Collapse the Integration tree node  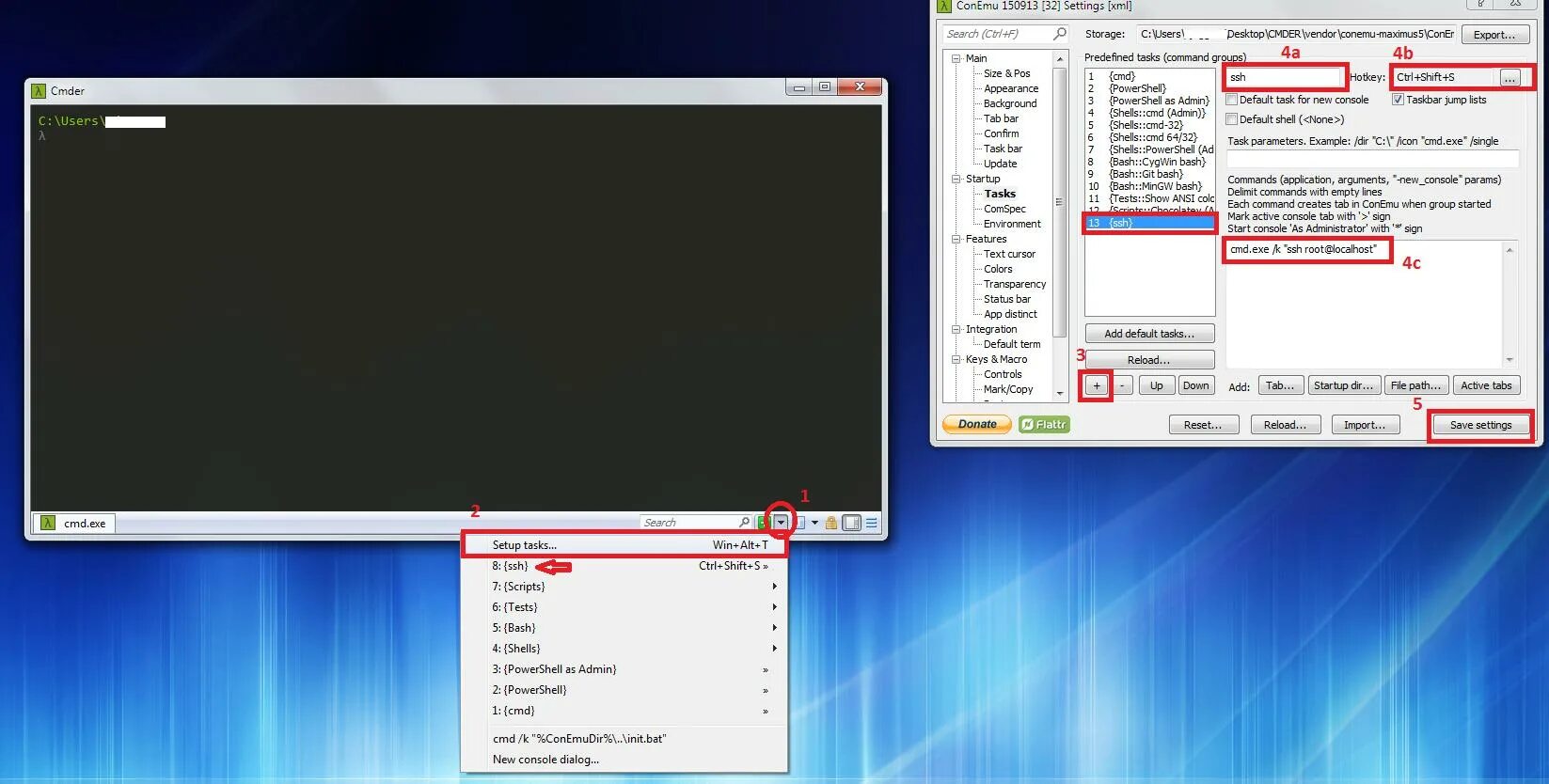click(956, 329)
